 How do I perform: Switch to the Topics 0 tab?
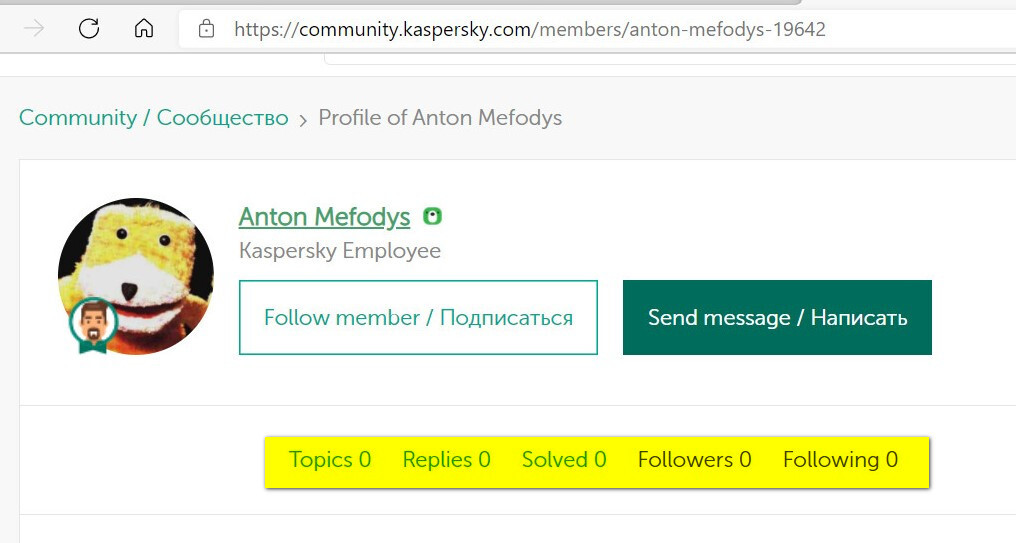pyautogui.click(x=329, y=460)
